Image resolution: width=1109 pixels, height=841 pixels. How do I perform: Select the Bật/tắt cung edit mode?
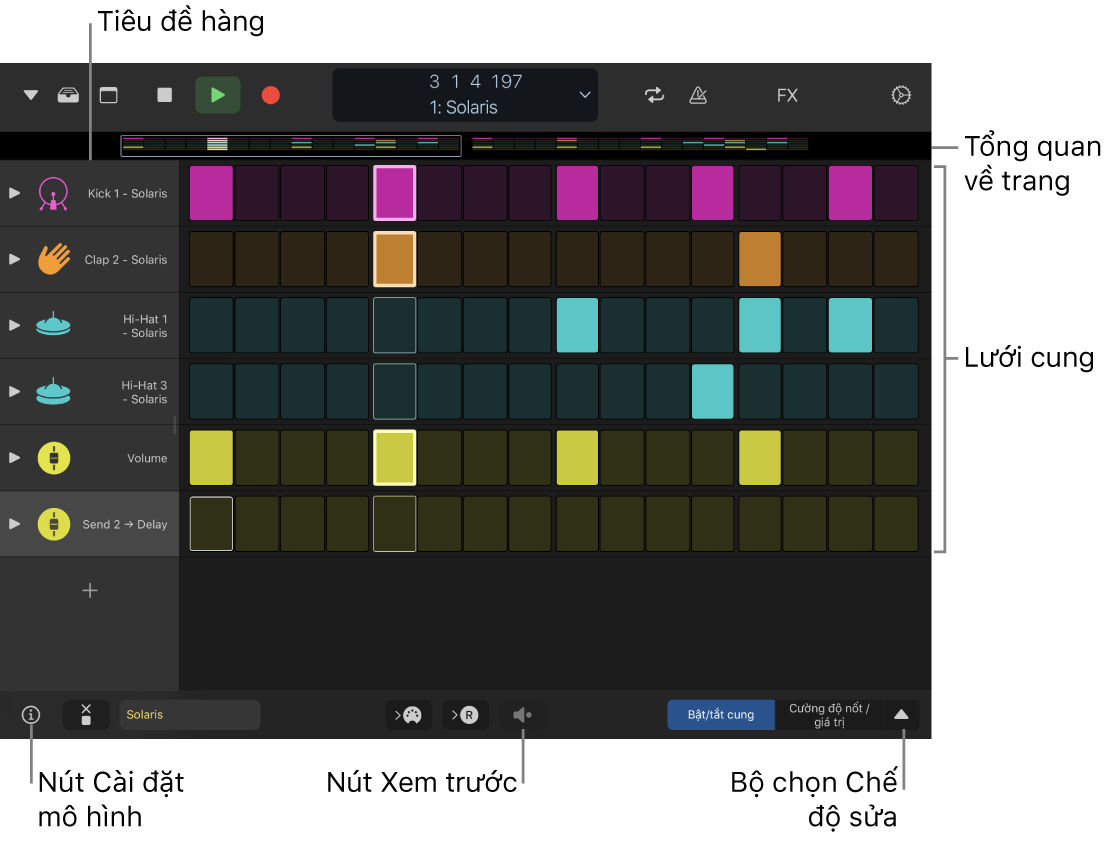pos(721,715)
